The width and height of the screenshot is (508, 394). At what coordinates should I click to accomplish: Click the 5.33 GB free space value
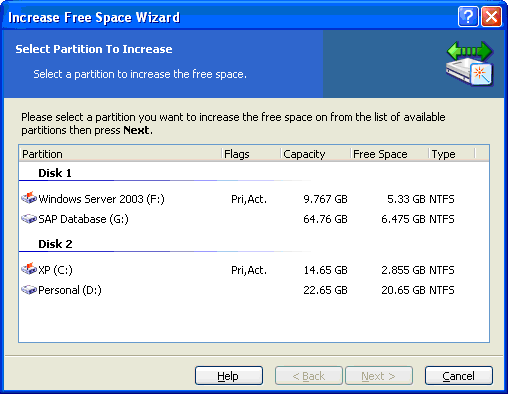click(406, 199)
